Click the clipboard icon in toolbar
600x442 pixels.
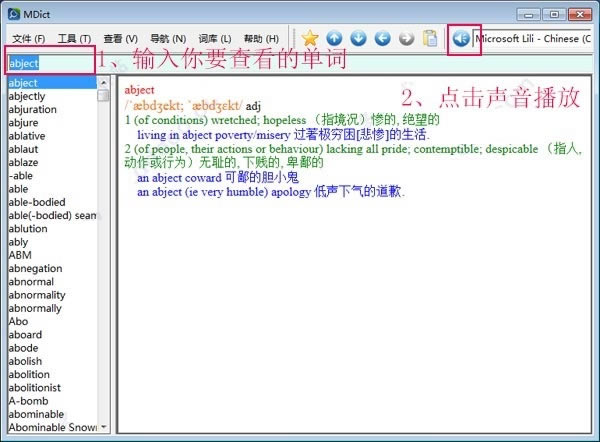430,38
